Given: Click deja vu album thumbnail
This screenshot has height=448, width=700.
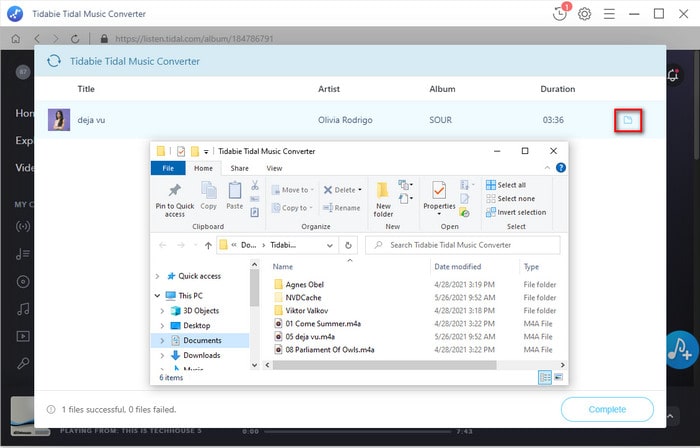Looking at the screenshot, I should click(59, 120).
